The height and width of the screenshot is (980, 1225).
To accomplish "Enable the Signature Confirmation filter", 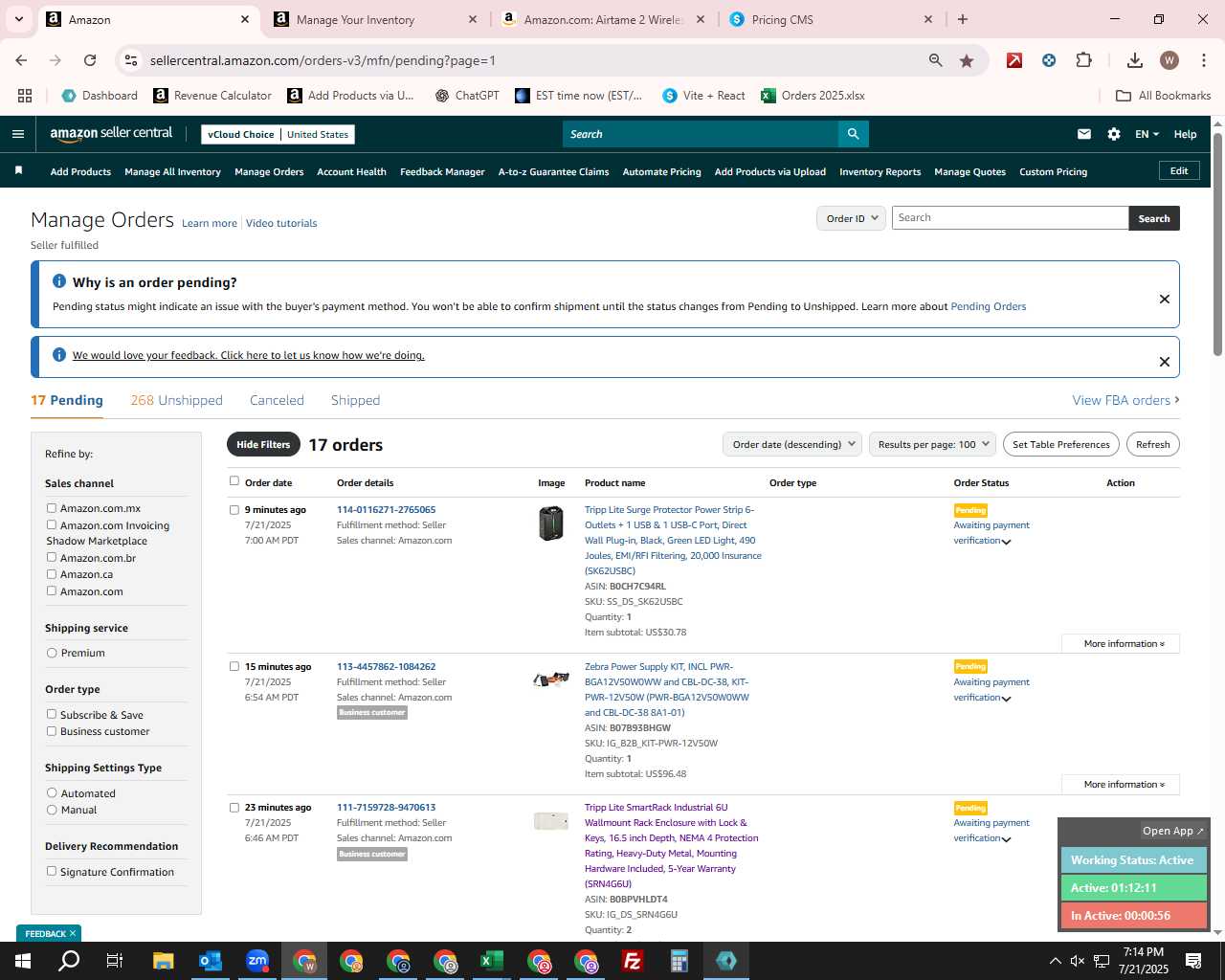I will coord(52,871).
